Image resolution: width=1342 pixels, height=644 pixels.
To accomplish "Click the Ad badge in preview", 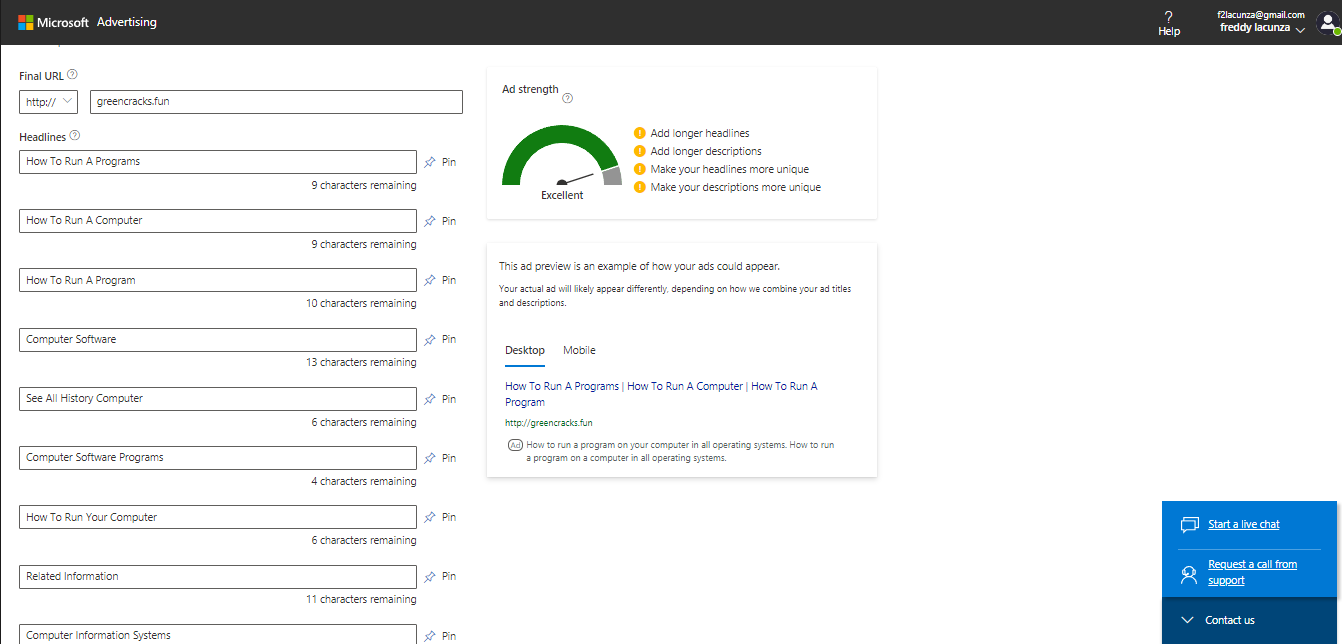I will pyautogui.click(x=515, y=445).
